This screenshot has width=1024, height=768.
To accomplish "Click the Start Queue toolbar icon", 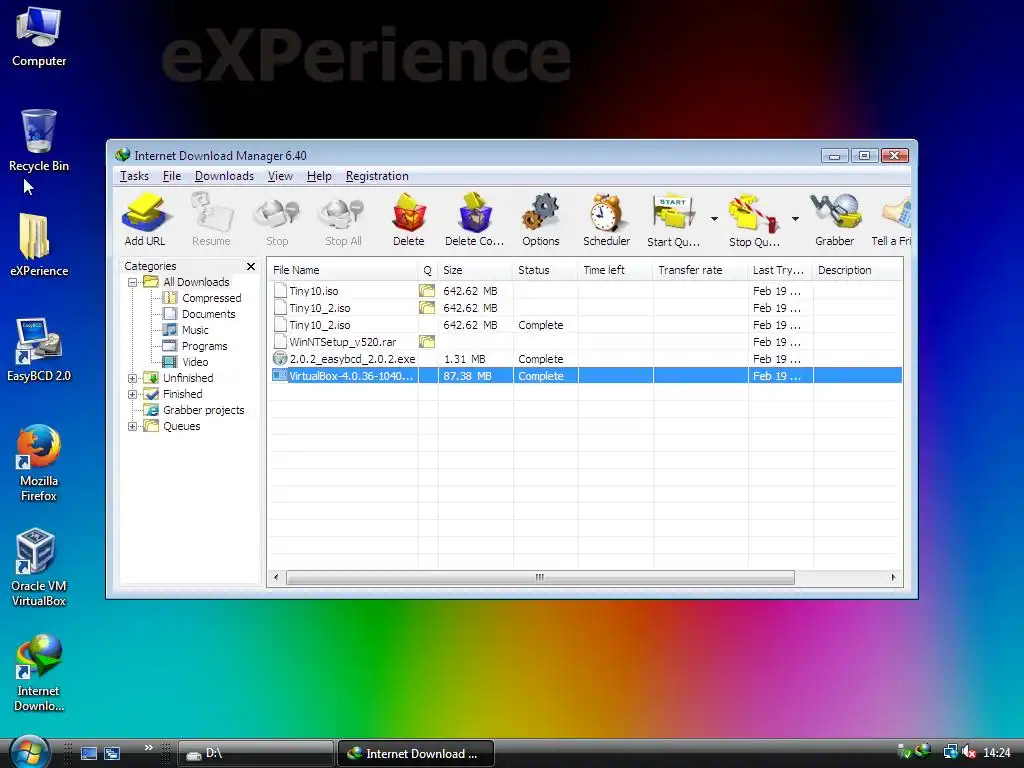I will click(673, 219).
